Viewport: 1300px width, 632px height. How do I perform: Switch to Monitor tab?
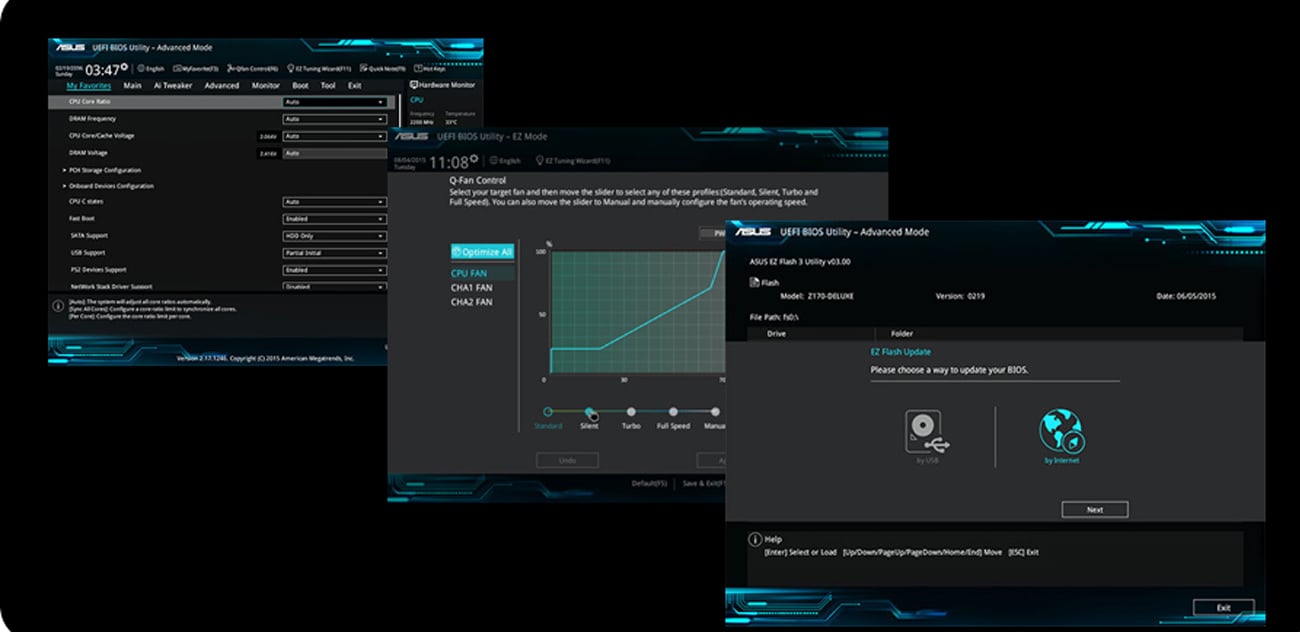click(266, 86)
